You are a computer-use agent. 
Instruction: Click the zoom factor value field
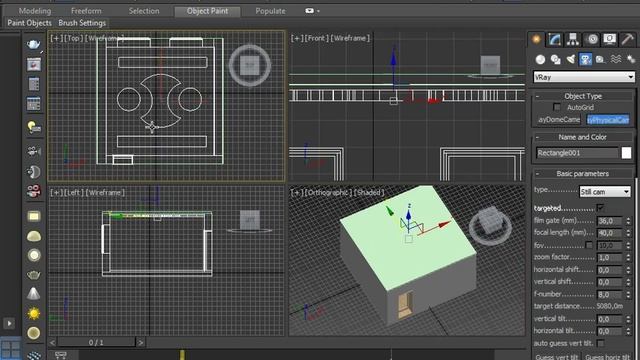click(x=610, y=258)
